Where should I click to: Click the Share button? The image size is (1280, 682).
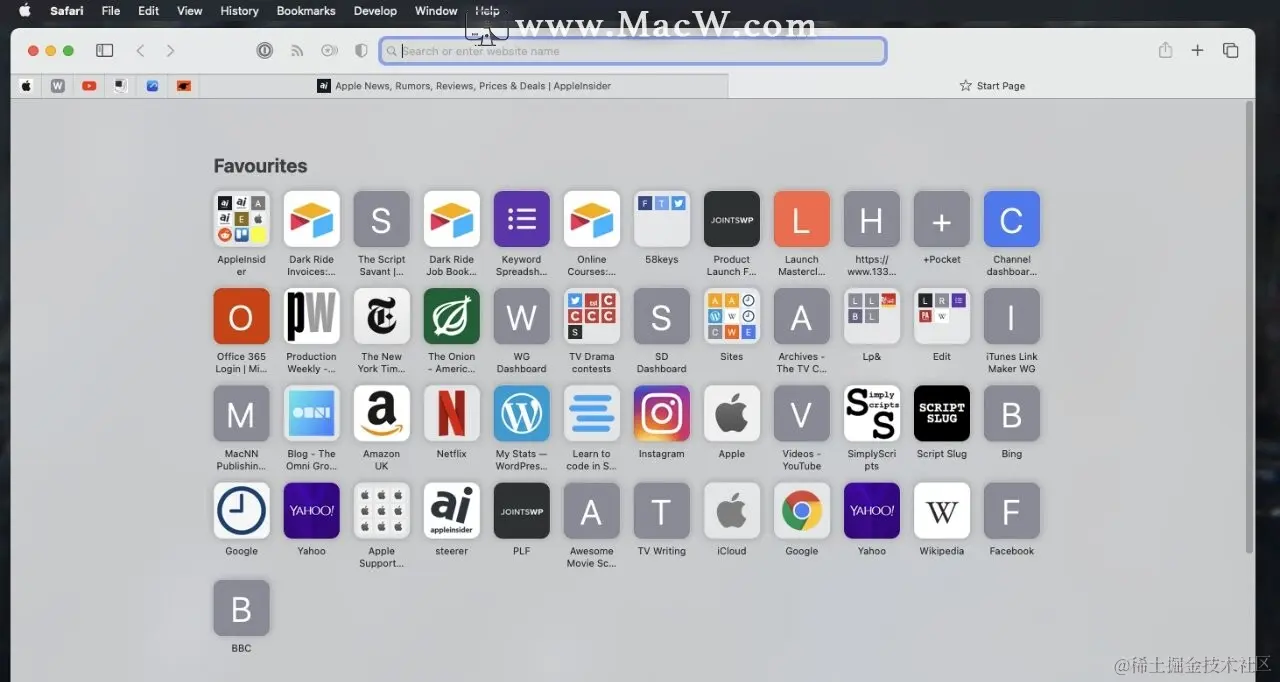point(1165,50)
